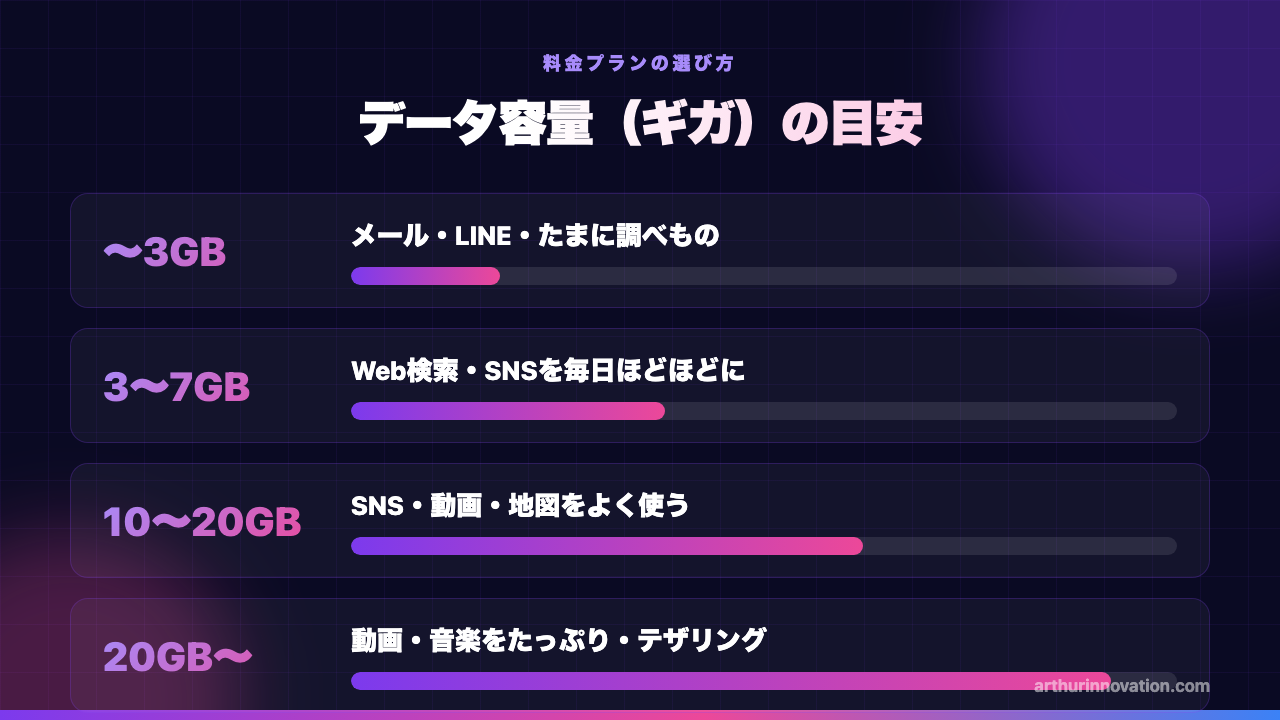This screenshot has width=1280, height=720.
Task: Click the データ容量（ギガ）の目安 title
Action: [x=640, y=125]
